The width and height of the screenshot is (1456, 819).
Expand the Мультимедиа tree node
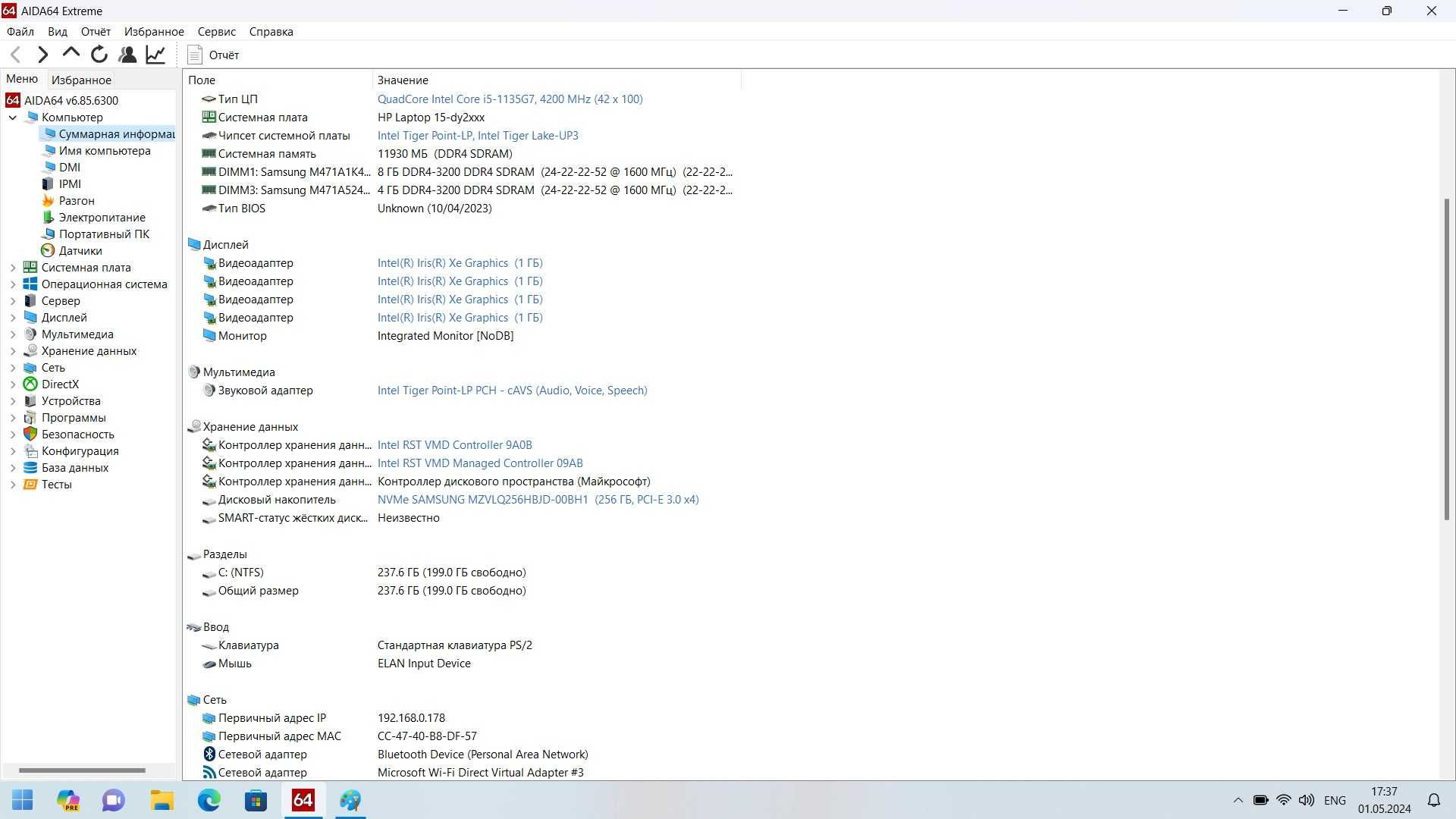pyautogui.click(x=13, y=334)
